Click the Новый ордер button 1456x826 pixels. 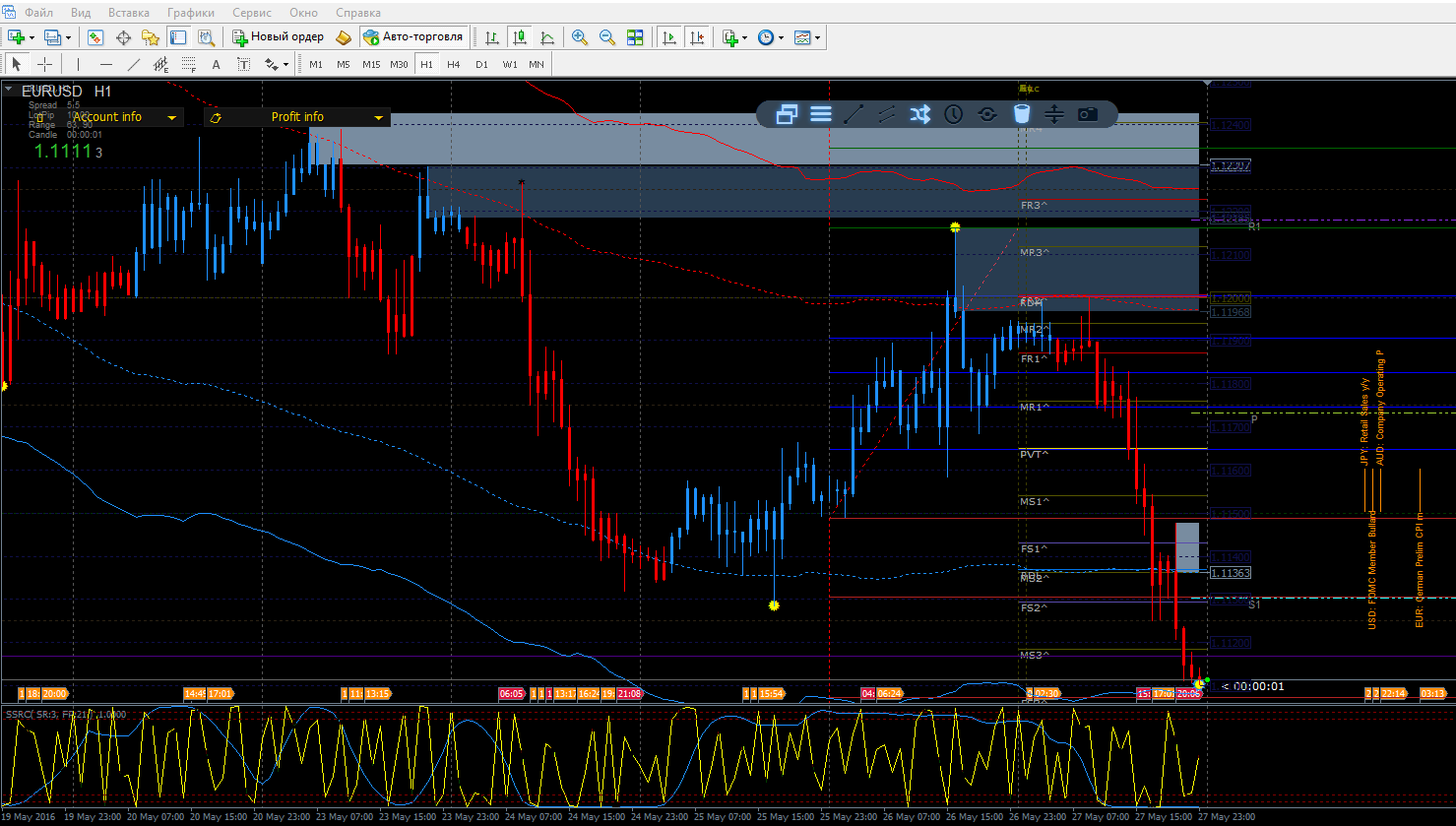tap(278, 37)
